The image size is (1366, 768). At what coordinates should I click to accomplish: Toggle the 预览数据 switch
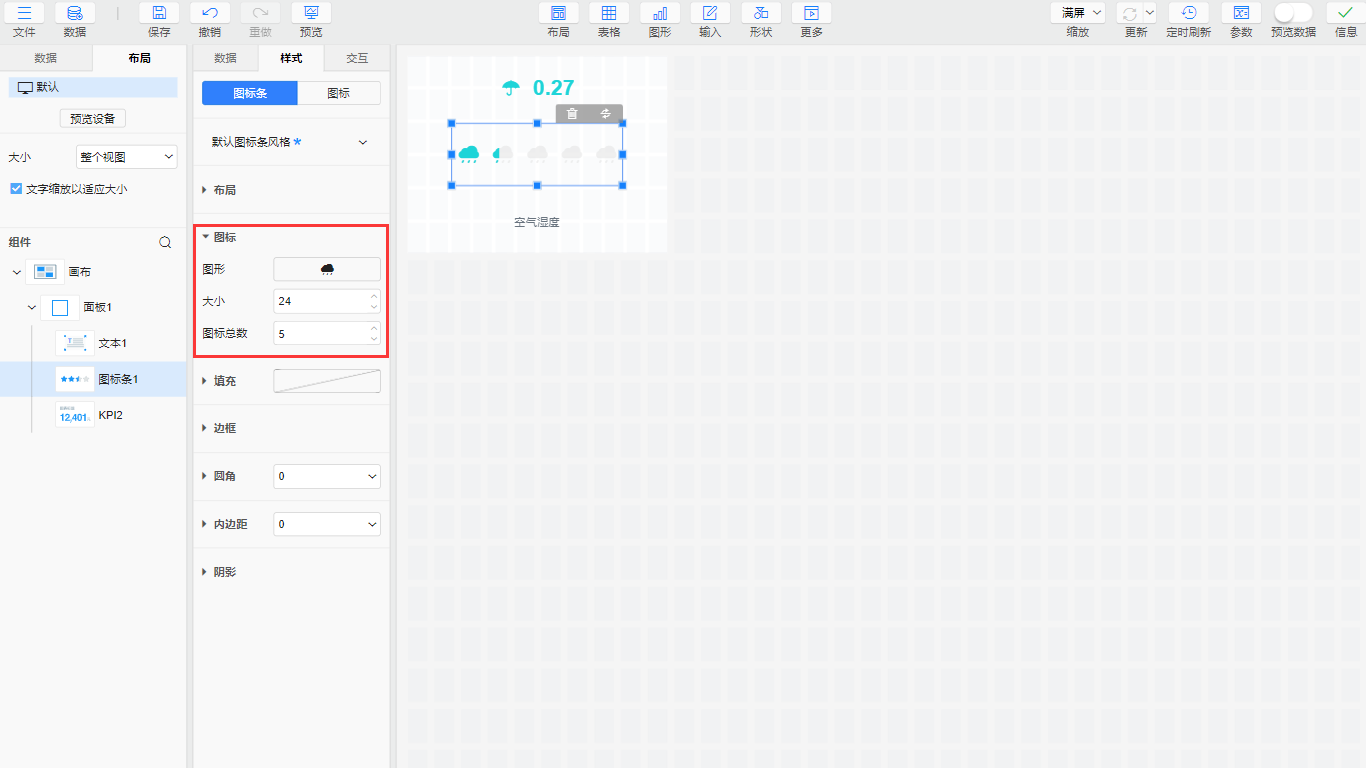1293,13
